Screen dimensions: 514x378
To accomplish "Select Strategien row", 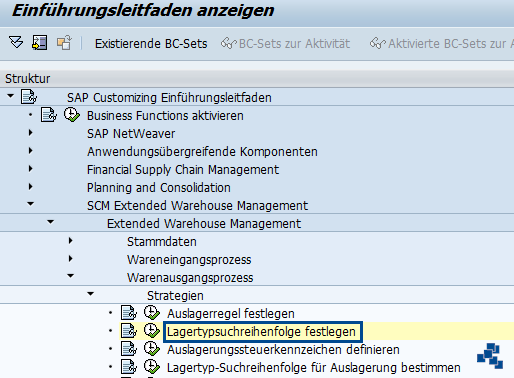I will click(175, 296).
